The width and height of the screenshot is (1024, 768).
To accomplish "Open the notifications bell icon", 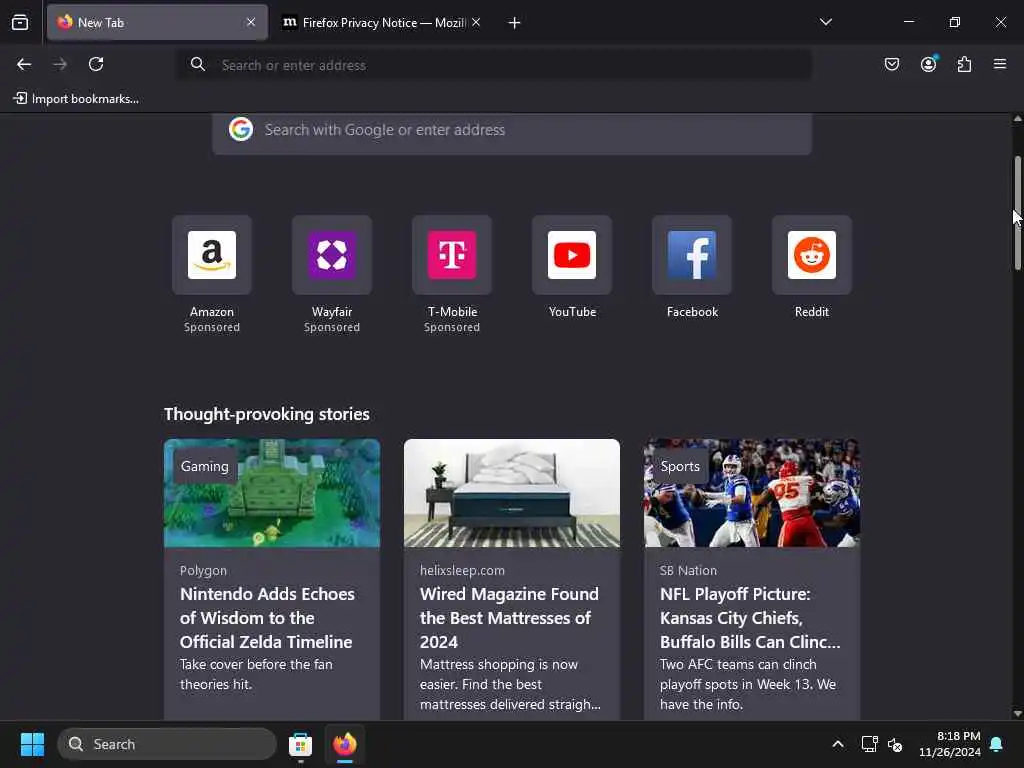I will point(997,744).
